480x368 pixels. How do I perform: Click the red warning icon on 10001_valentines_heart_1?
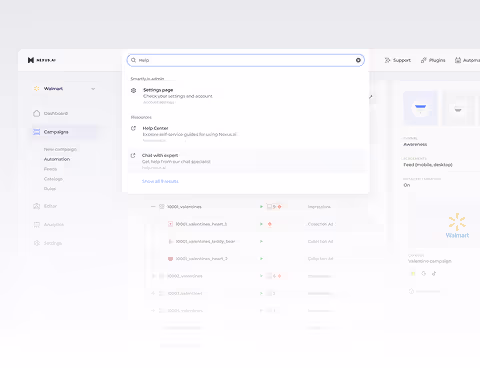pos(270,224)
